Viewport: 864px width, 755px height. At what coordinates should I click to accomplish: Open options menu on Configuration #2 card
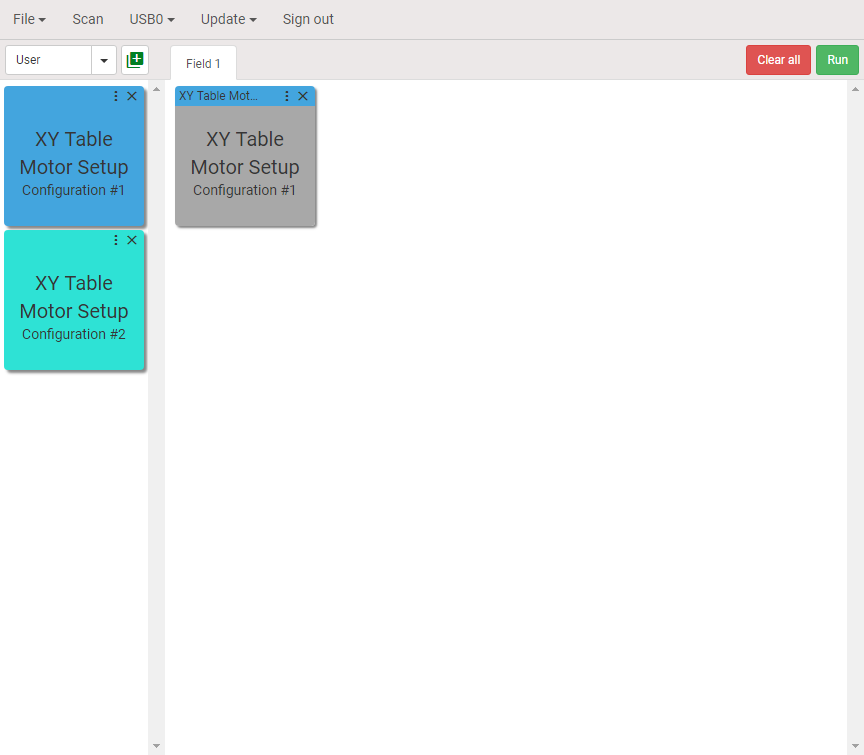click(116, 240)
